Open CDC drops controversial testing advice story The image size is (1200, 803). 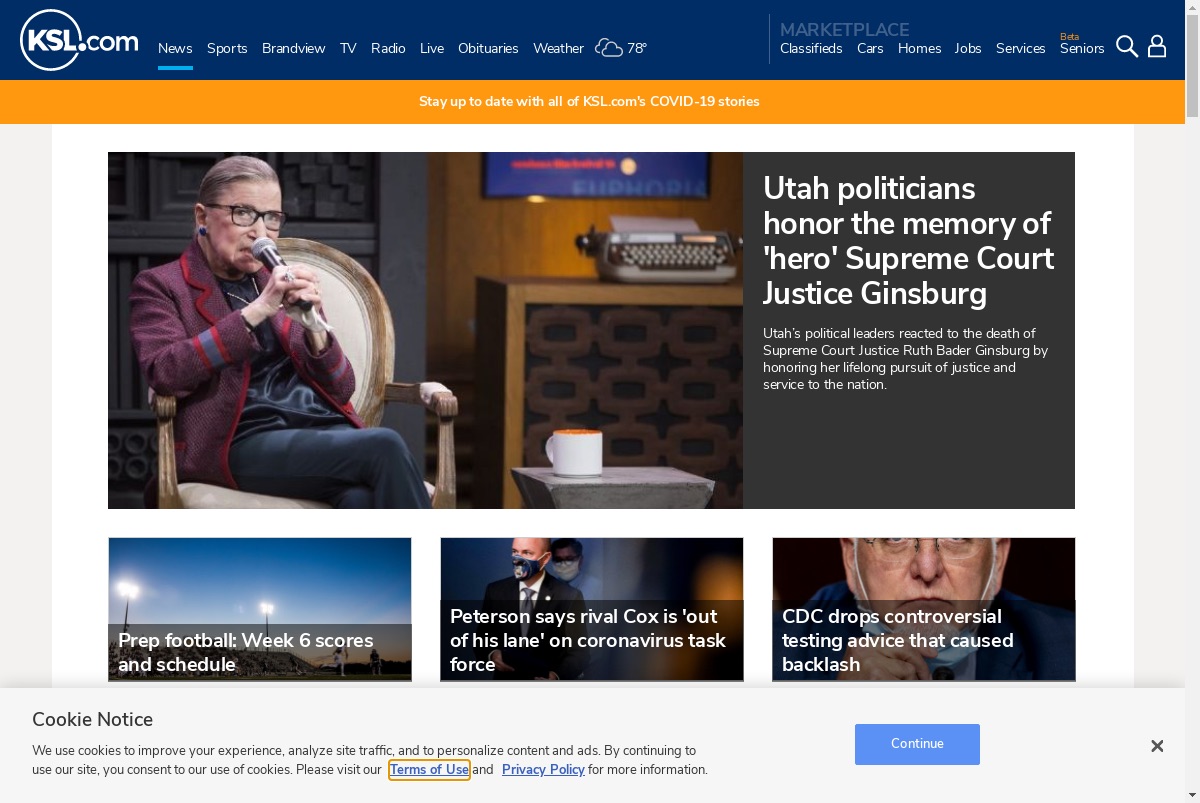pos(924,609)
